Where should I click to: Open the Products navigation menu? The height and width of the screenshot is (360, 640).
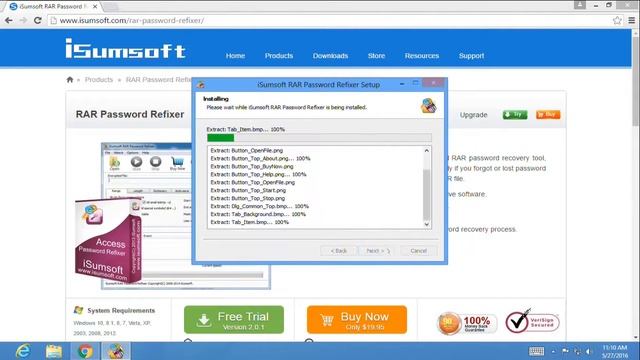click(x=279, y=56)
